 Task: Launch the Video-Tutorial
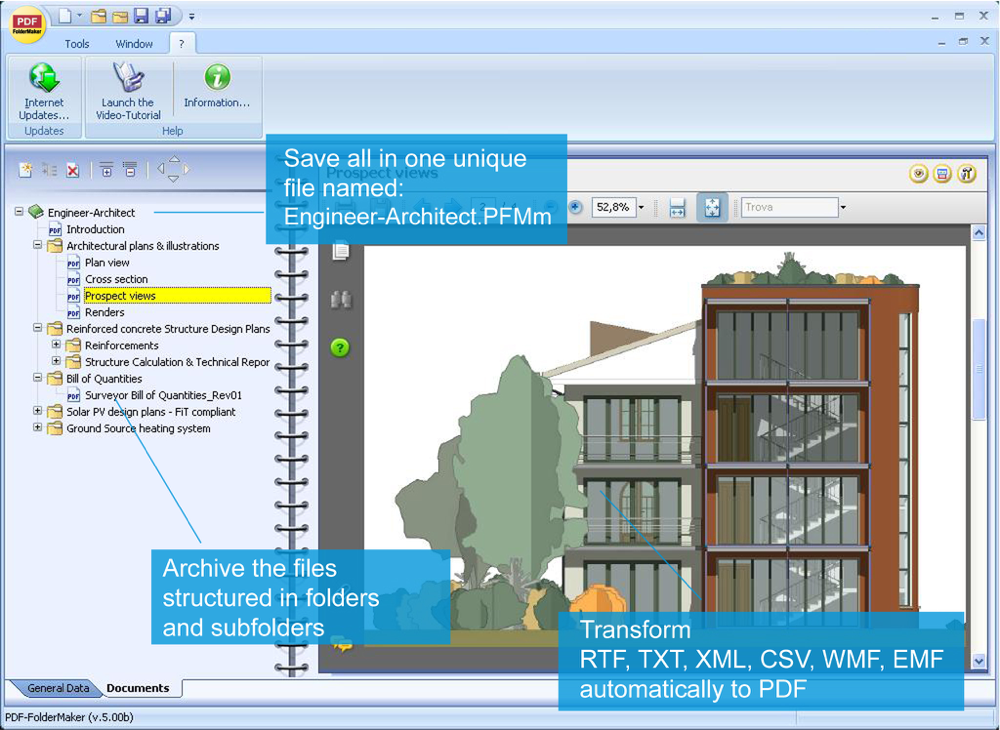point(128,91)
